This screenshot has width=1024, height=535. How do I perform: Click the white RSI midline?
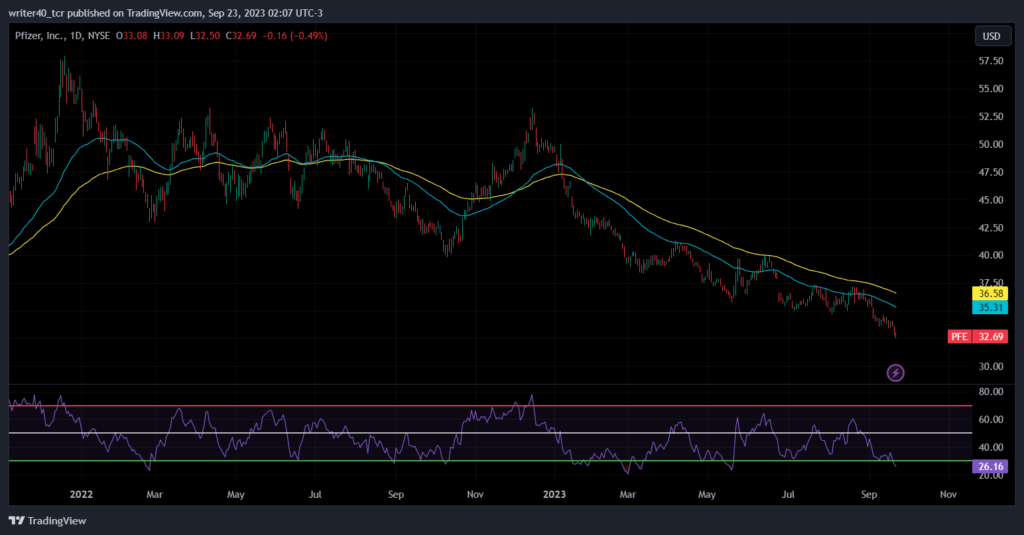490,433
